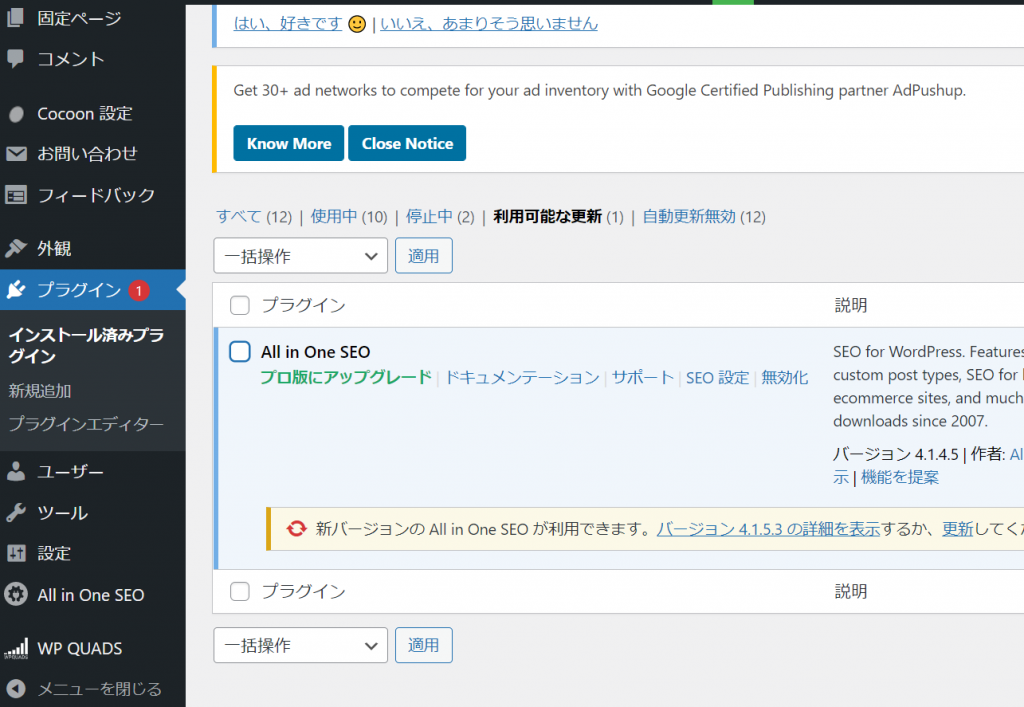Click the 固定ページ pages icon
The image size is (1024, 707).
point(16,18)
